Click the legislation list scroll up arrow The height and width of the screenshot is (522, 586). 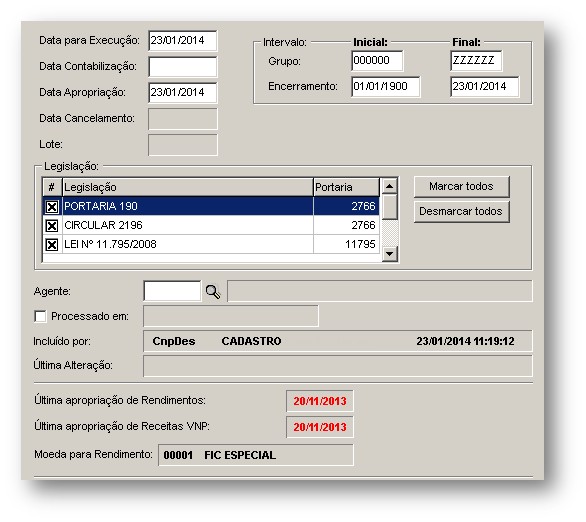[389, 186]
